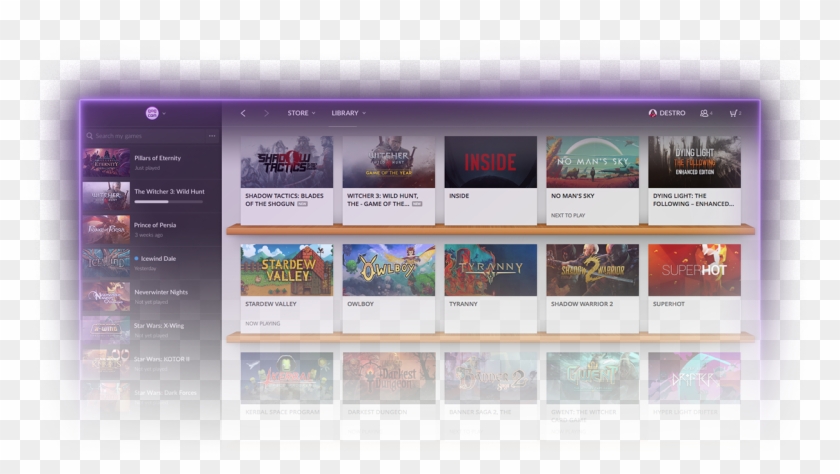The width and height of the screenshot is (840, 474).
Task: Go forward with the right arrow
Action: (266, 113)
